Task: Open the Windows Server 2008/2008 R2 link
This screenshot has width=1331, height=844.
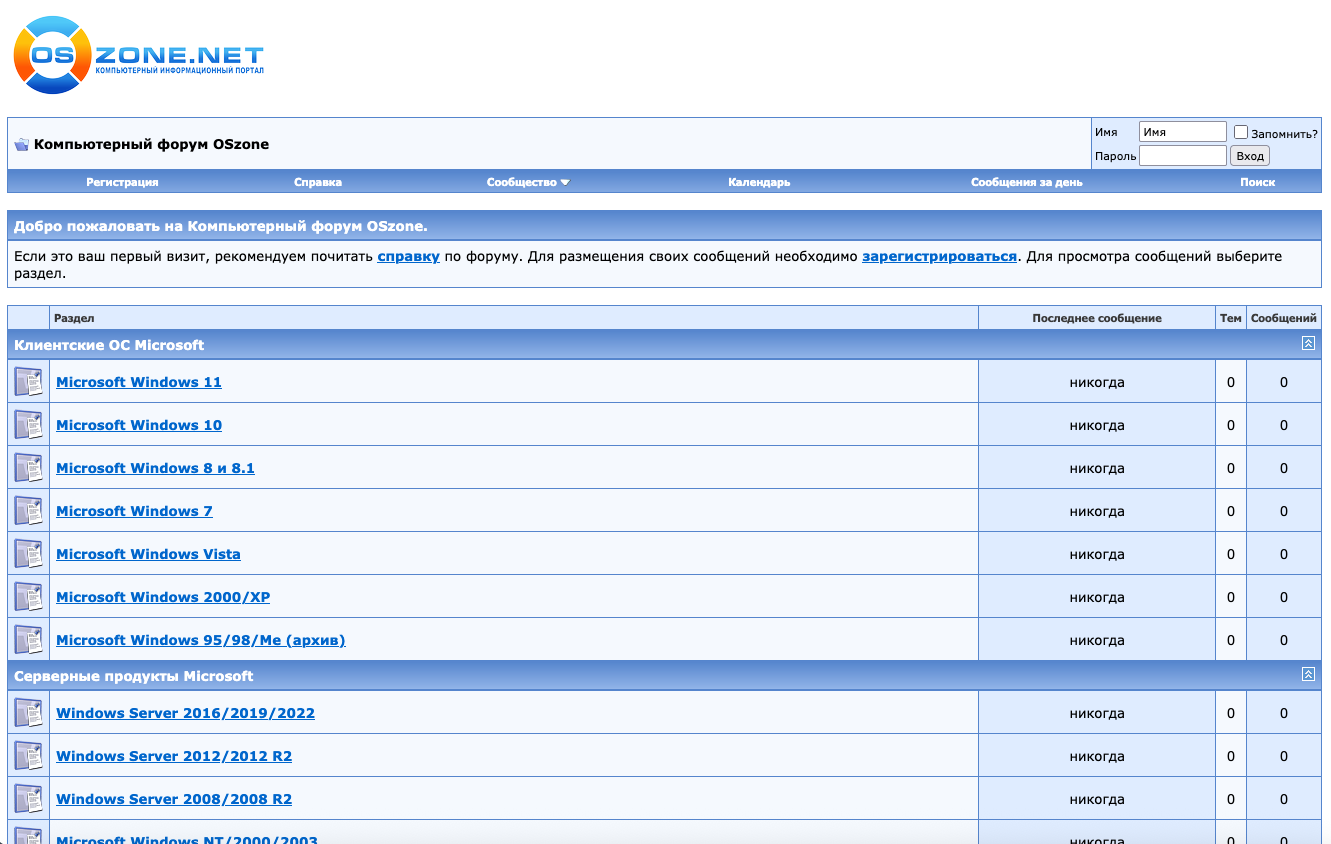Action: (x=174, y=799)
